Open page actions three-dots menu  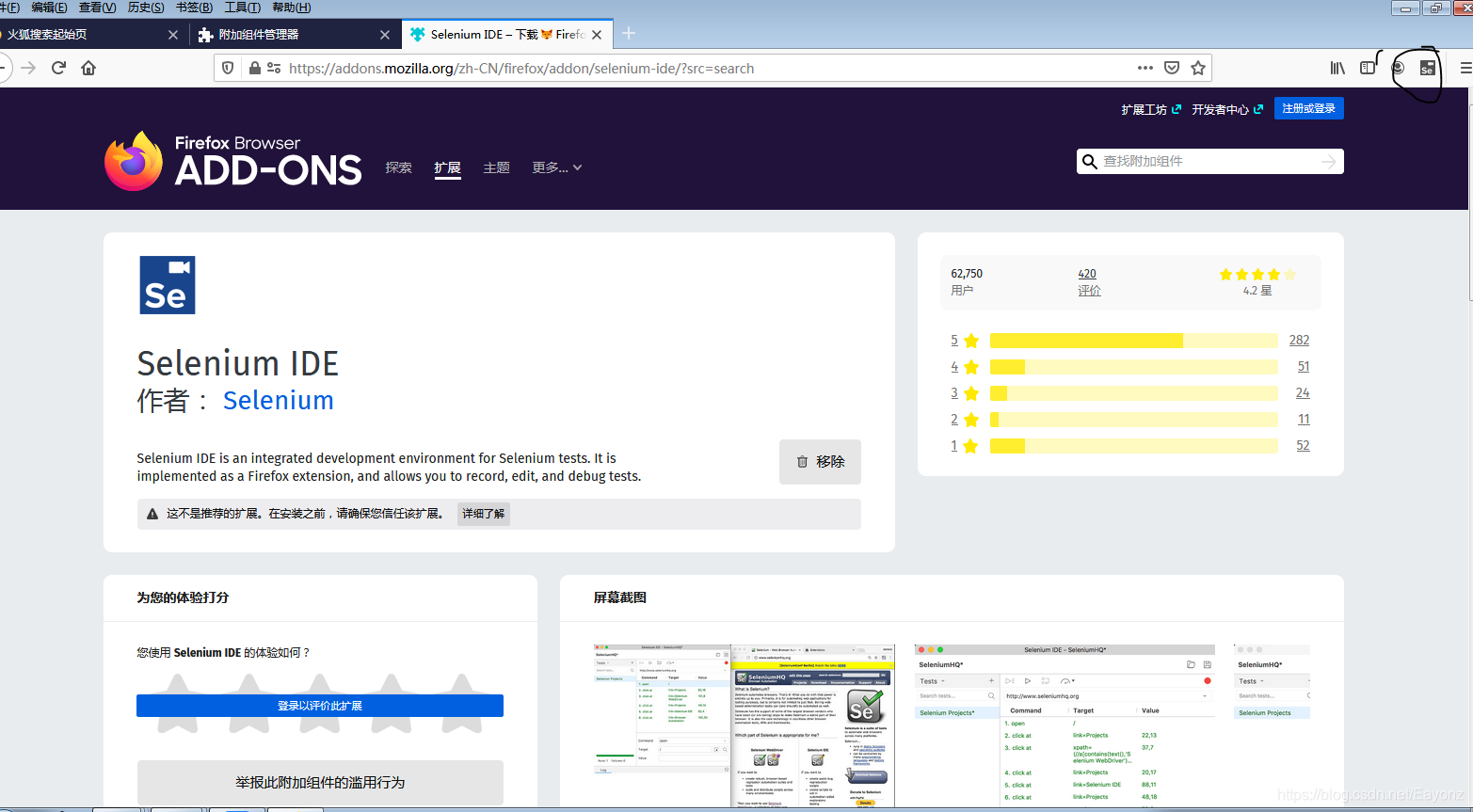[1145, 68]
